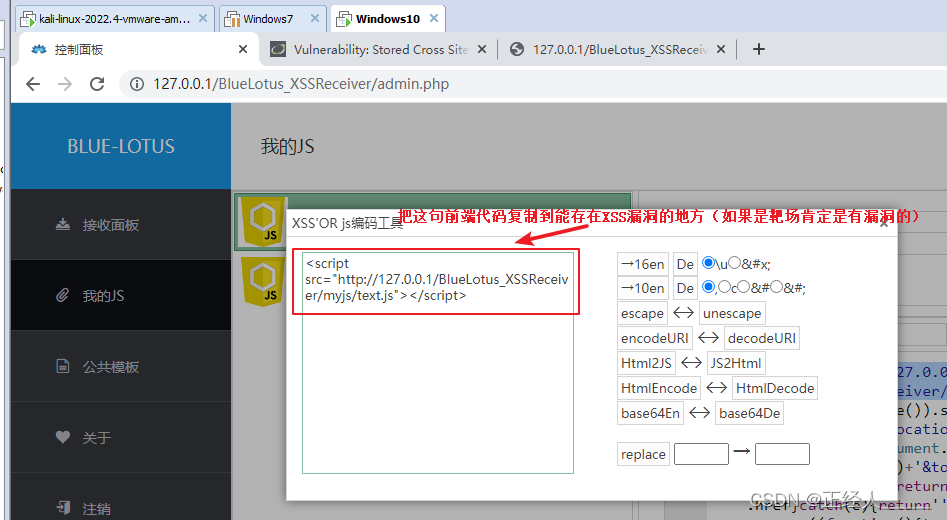Click the inbox icon beside 接收面板

click(63, 225)
